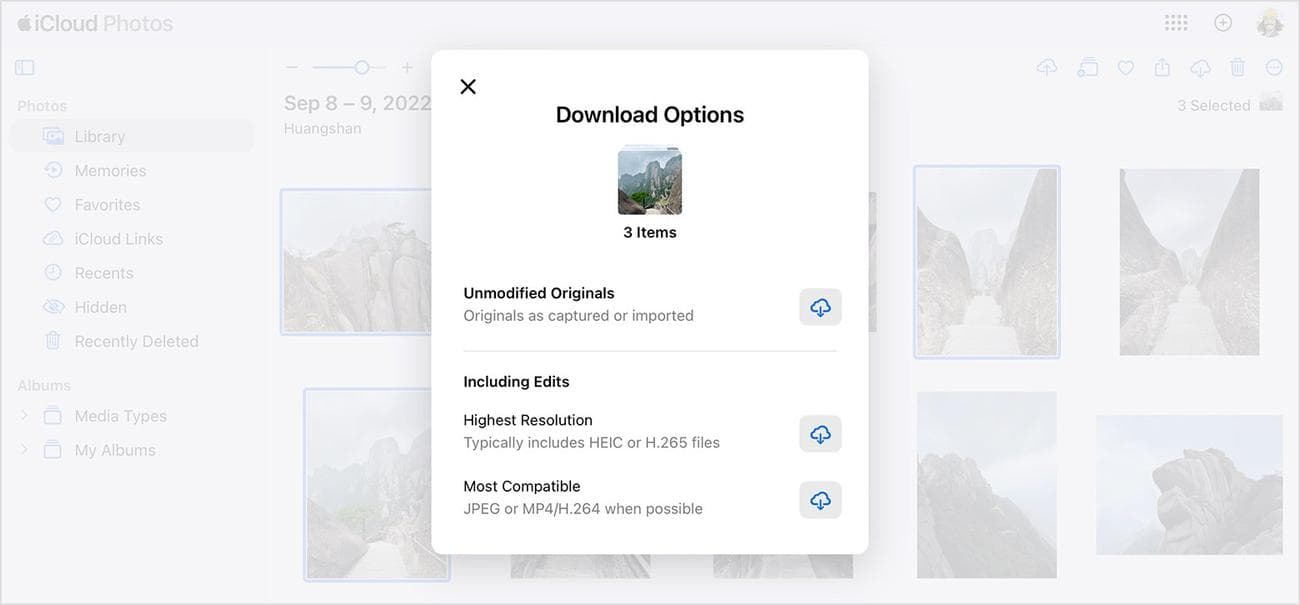The image size is (1300, 605).
Task: Close the Download Options dialog
Action: (x=468, y=87)
